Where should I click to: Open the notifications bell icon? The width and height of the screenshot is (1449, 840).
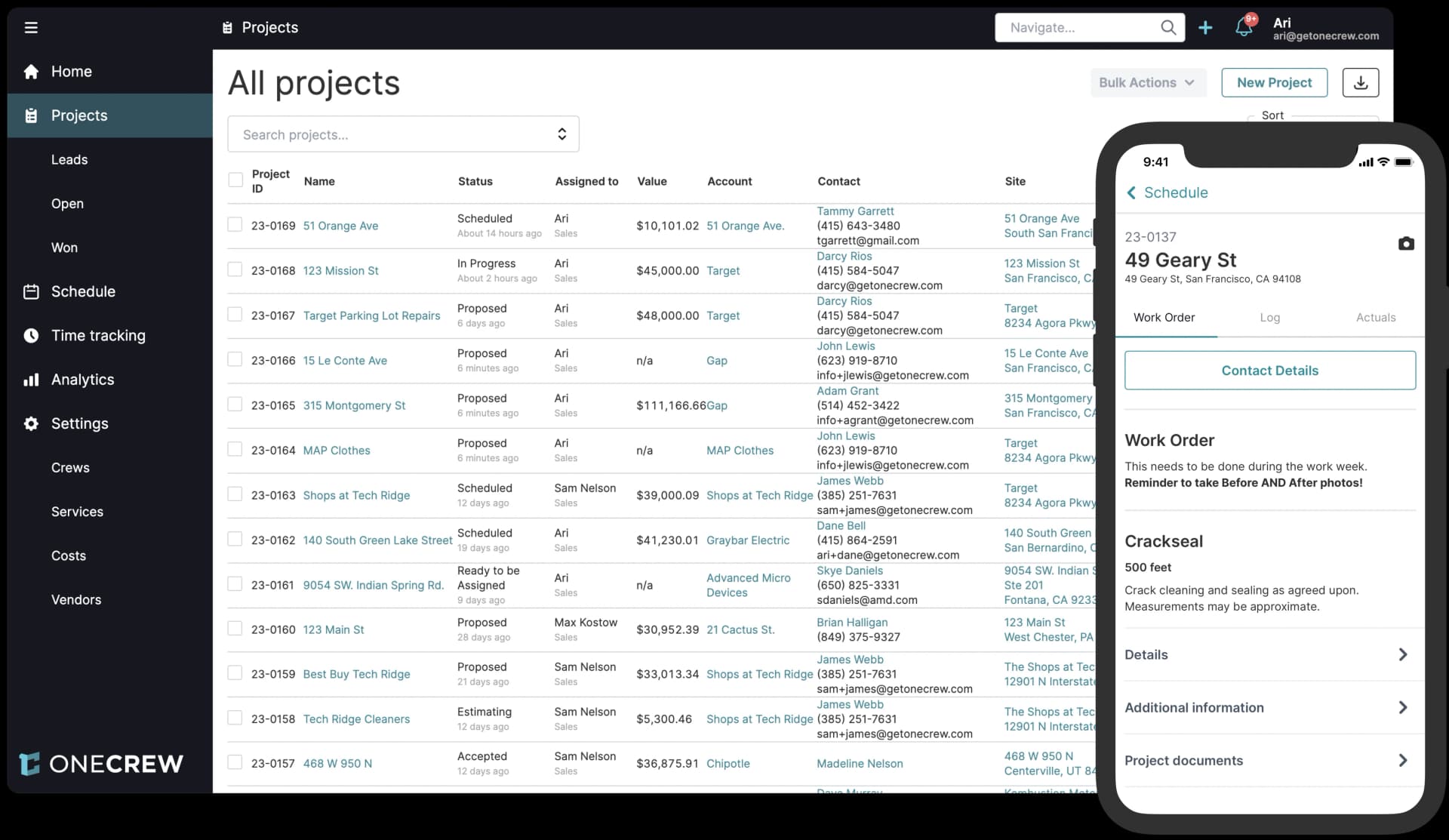click(x=1243, y=28)
